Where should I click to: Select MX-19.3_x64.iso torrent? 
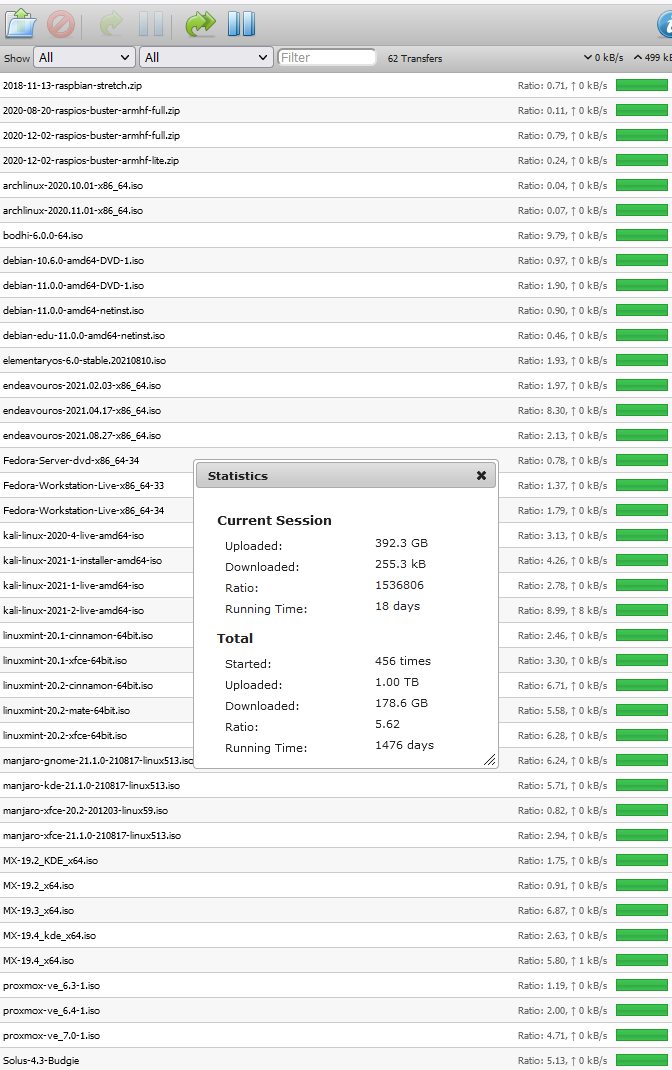tap(336, 911)
